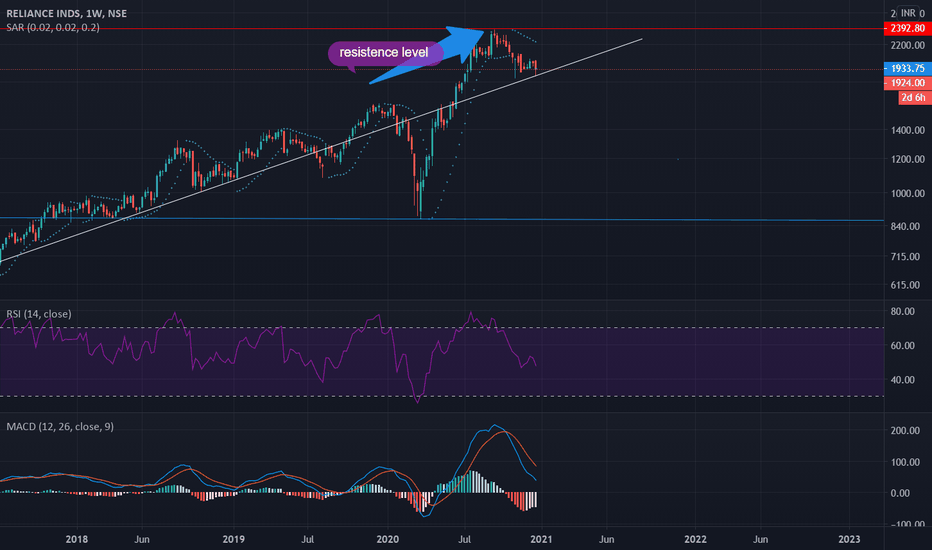Click the 2d 6h countdown label
Screen dimensions: 932x550
click(x=914, y=98)
